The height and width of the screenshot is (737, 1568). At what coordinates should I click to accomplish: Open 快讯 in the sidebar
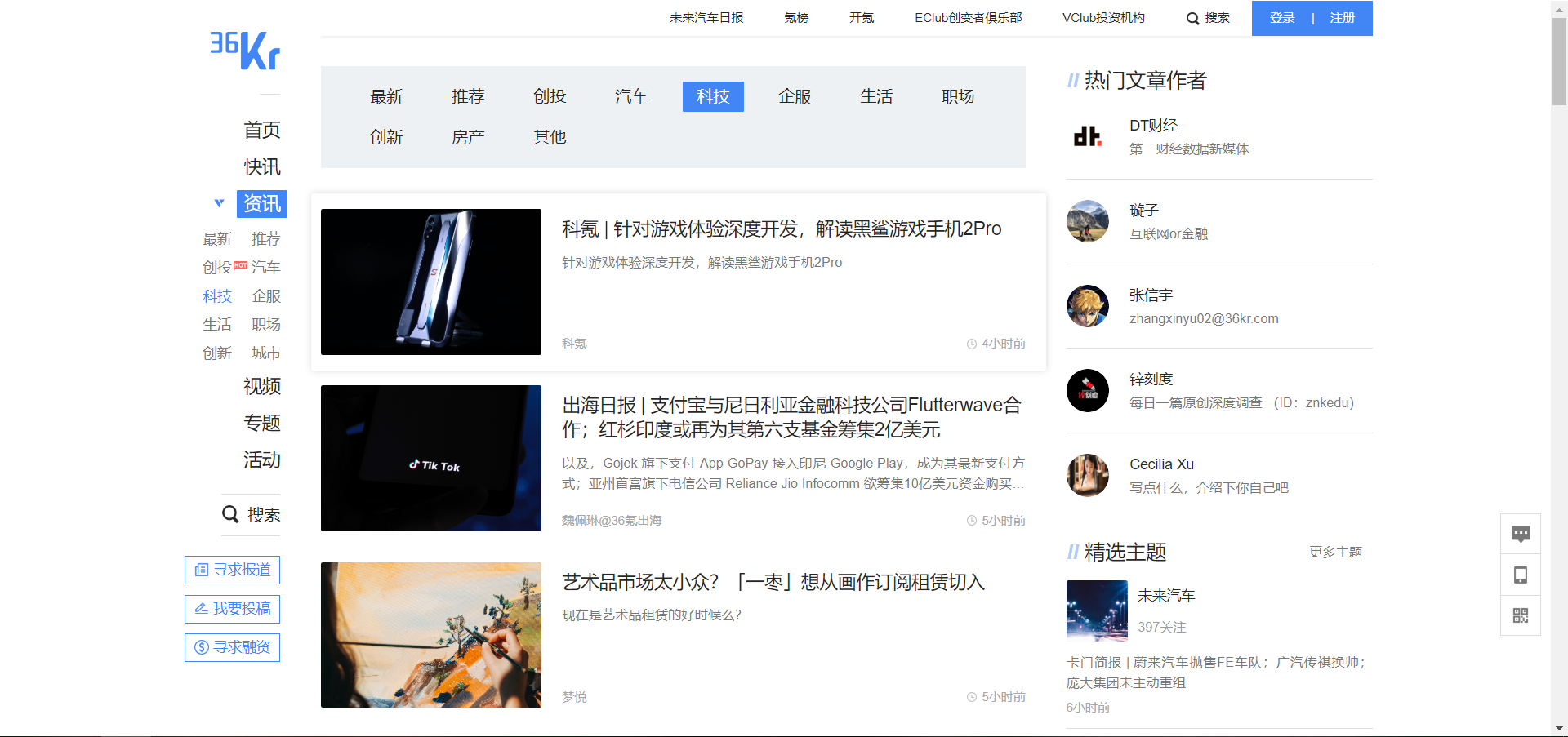[261, 166]
